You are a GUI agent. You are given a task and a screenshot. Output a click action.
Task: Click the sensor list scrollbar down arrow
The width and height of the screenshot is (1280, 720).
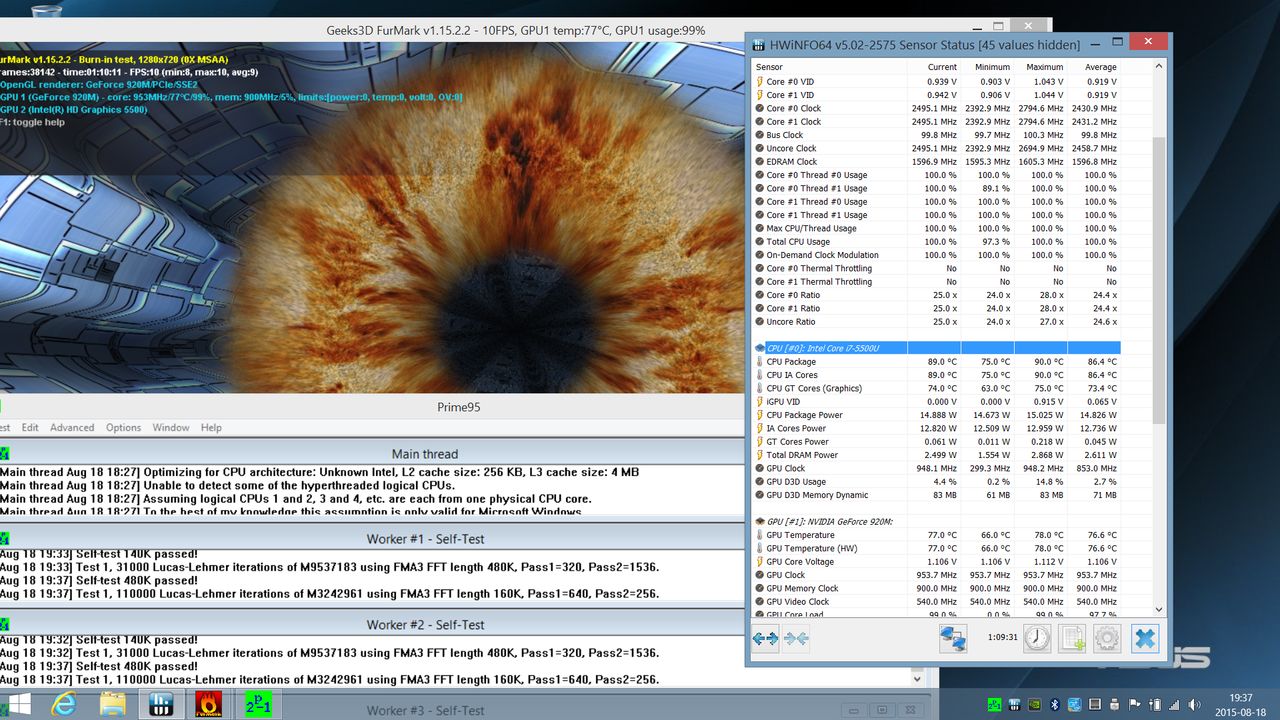[1160, 607]
